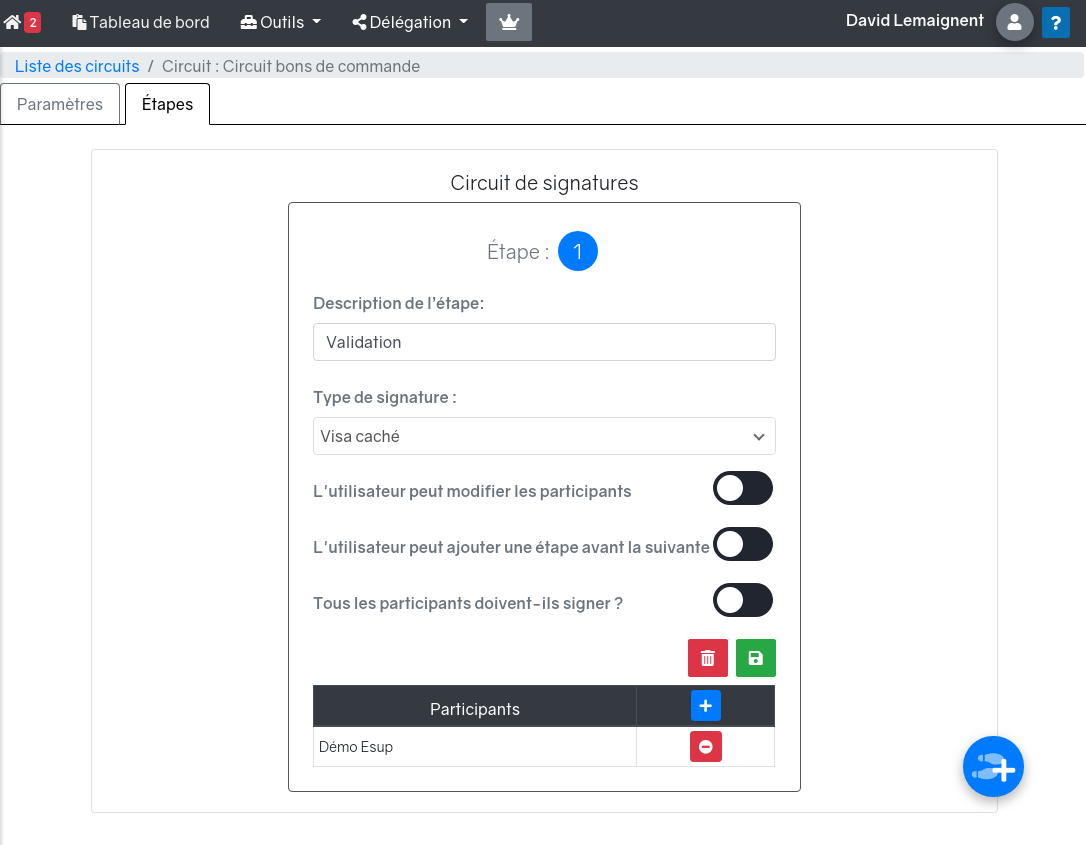Expand the Délégation menu
The height and width of the screenshot is (845, 1086).
[x=410, y=22]
